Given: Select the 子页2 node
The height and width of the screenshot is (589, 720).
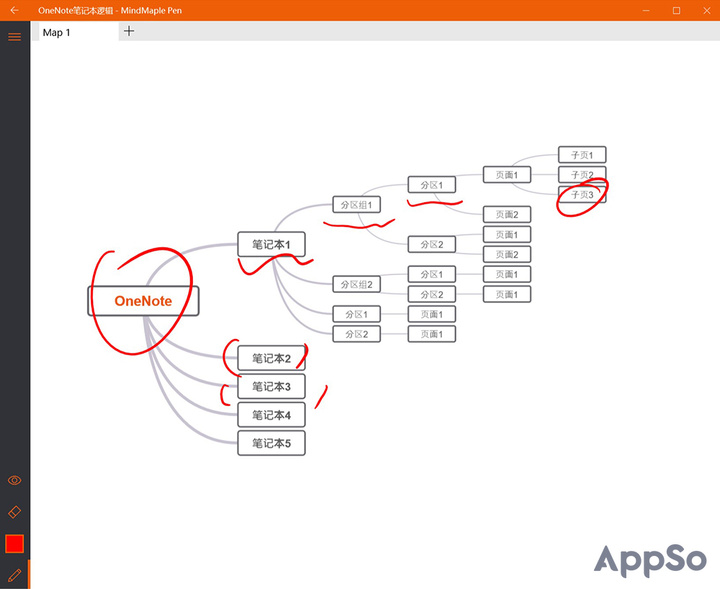Looking at the screenshot, I should (582, 174).
